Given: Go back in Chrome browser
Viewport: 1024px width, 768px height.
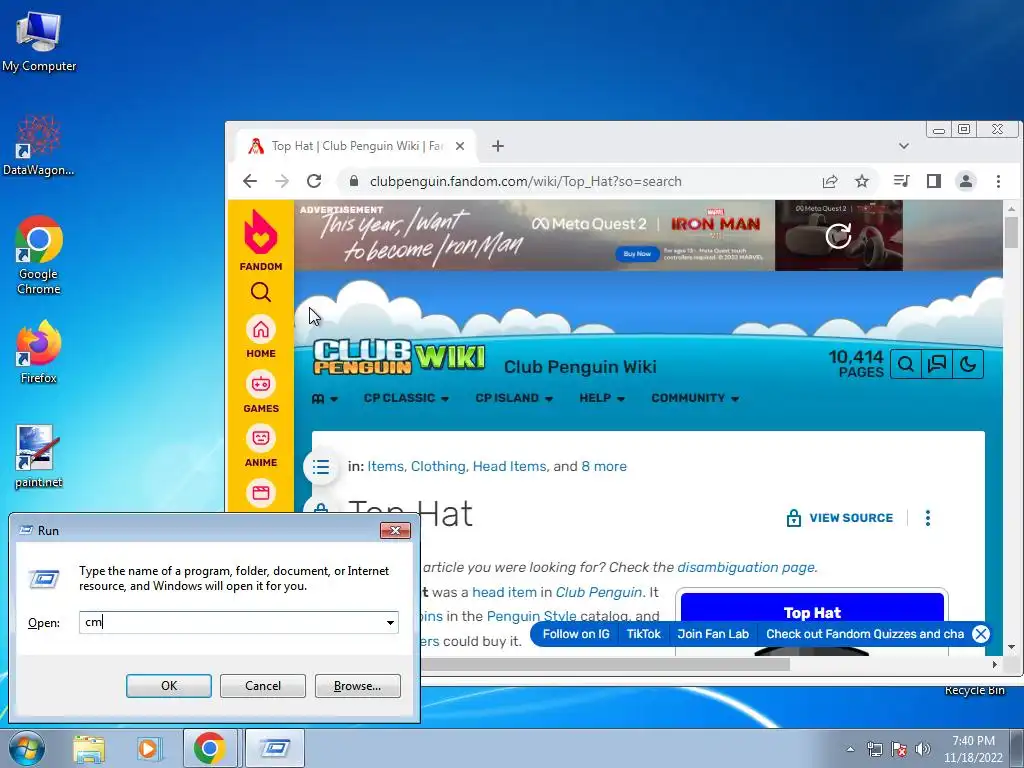Looking at the screenshot, I should click(250, 181).
